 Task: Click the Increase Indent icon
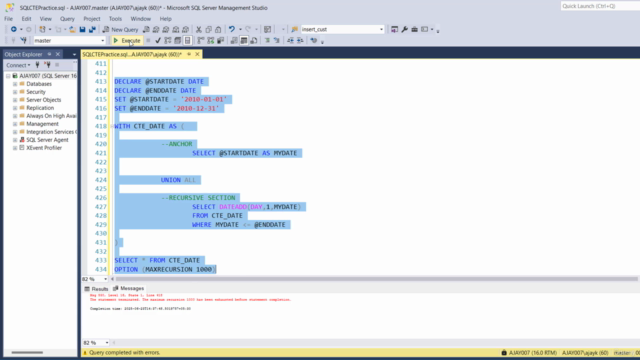click(x=300, y=40)
